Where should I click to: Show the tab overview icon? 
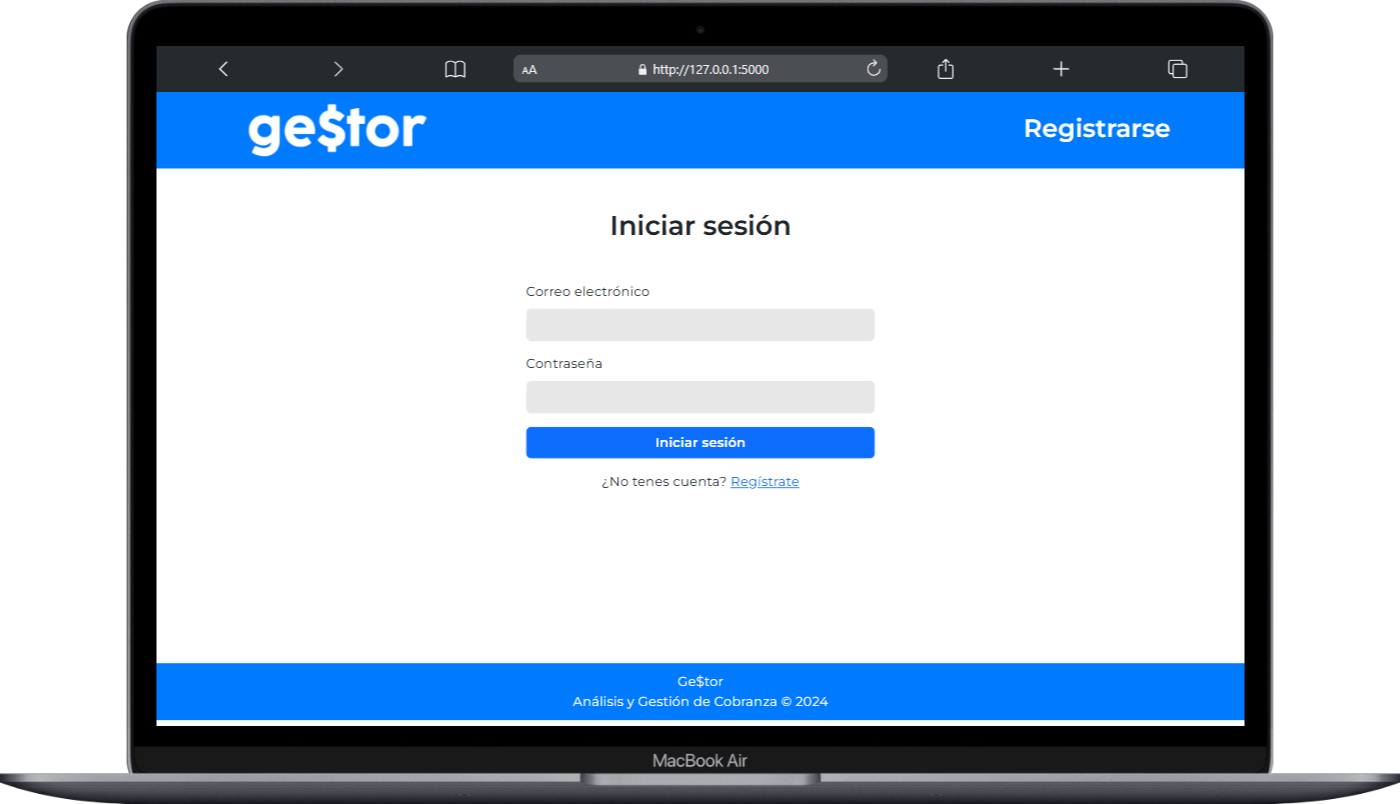click(1177, 69)
